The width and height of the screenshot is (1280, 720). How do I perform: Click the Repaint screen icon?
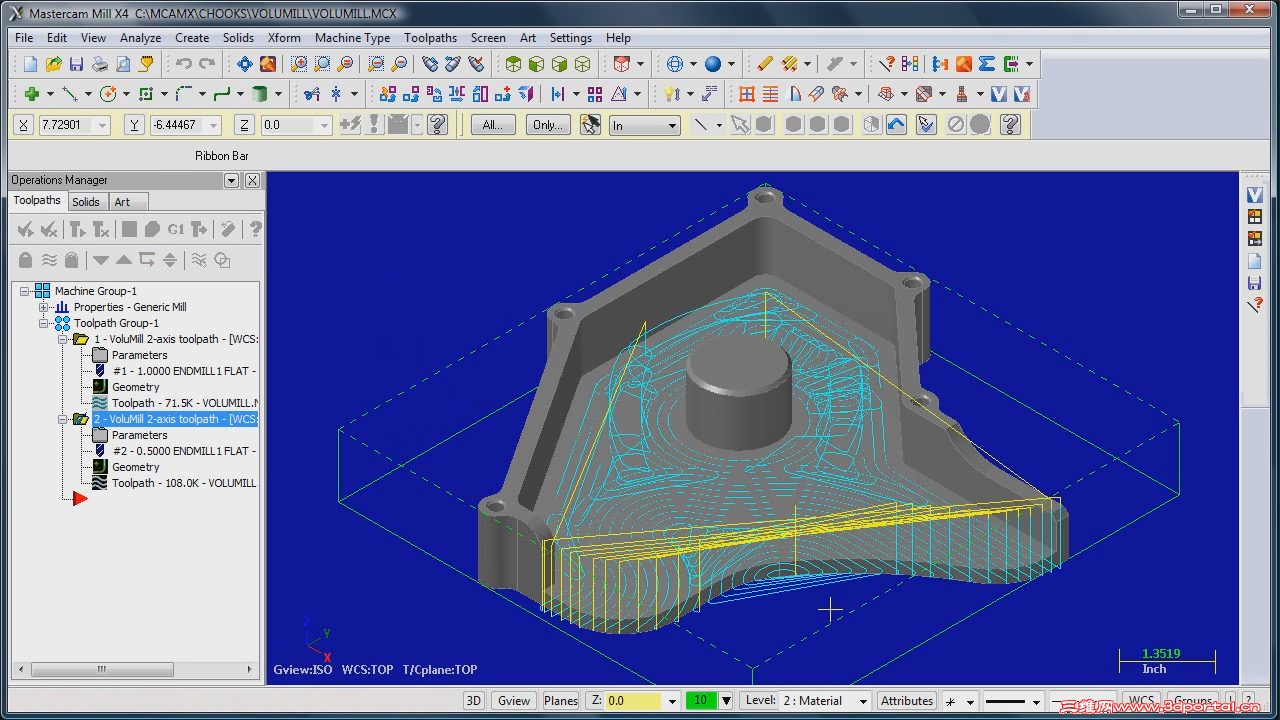[268, 64]
